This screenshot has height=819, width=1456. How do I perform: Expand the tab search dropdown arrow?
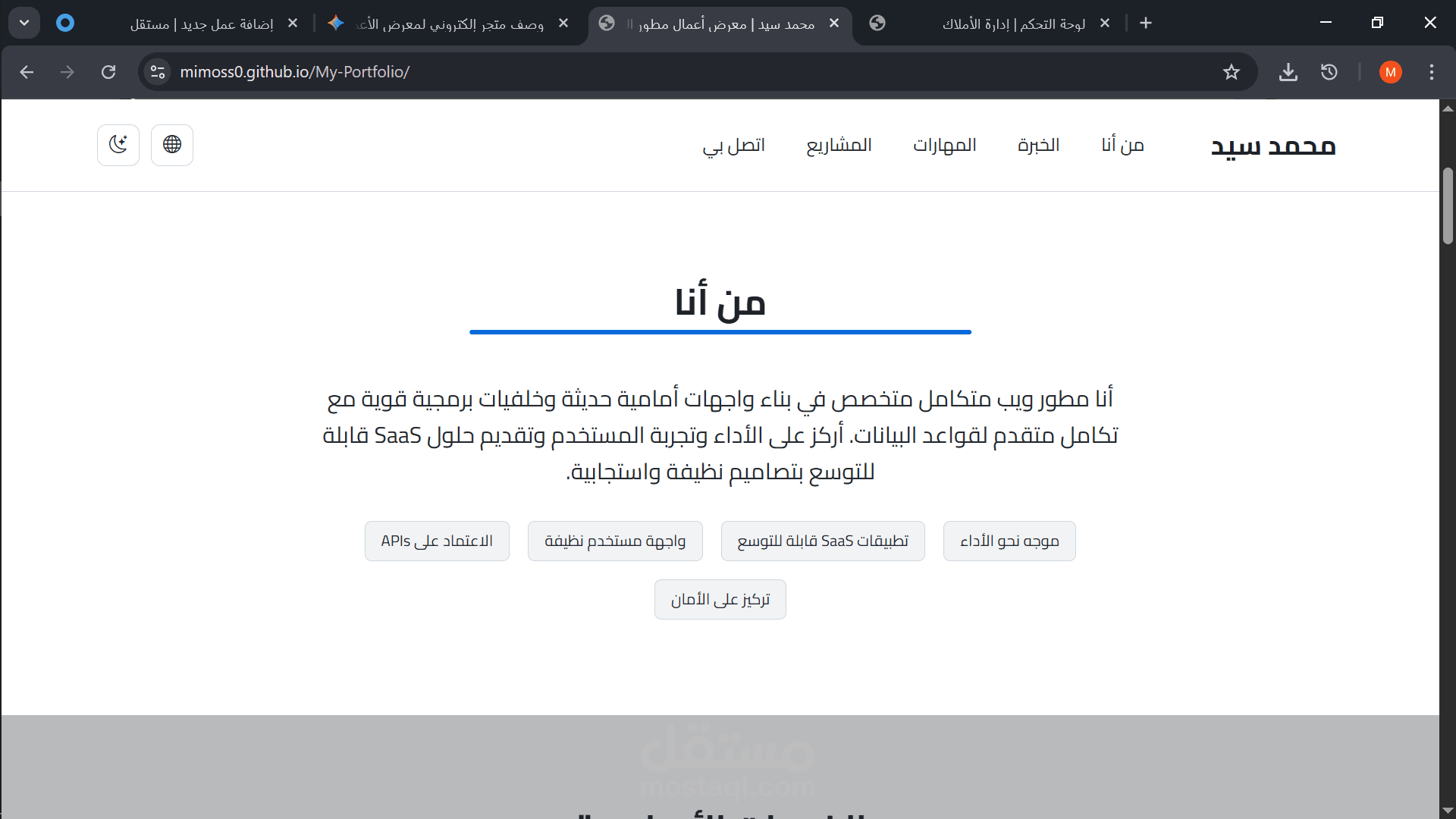click(x=24, y=23)
